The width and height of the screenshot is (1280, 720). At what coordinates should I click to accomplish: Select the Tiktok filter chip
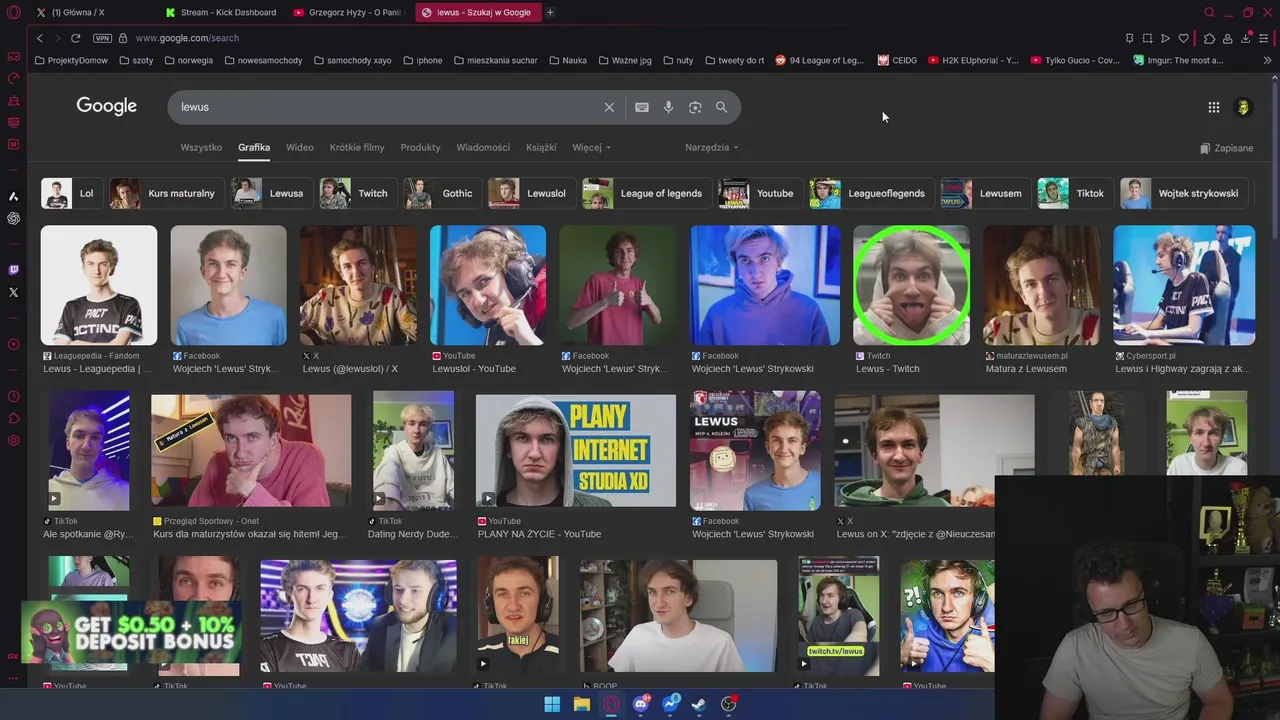1075,193
